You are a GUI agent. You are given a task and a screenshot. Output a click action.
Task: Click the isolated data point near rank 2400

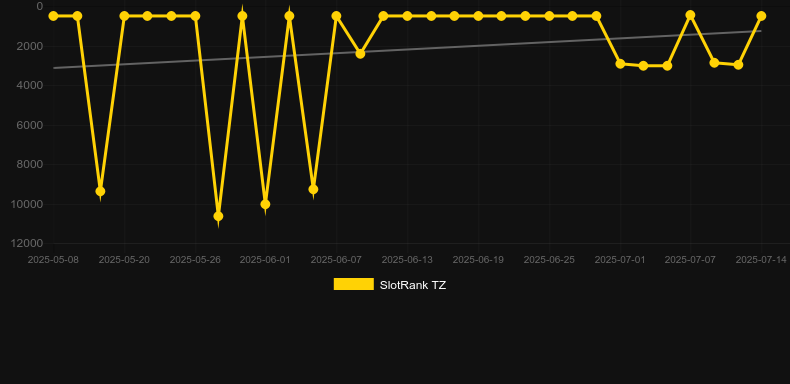tap(360, 53)
